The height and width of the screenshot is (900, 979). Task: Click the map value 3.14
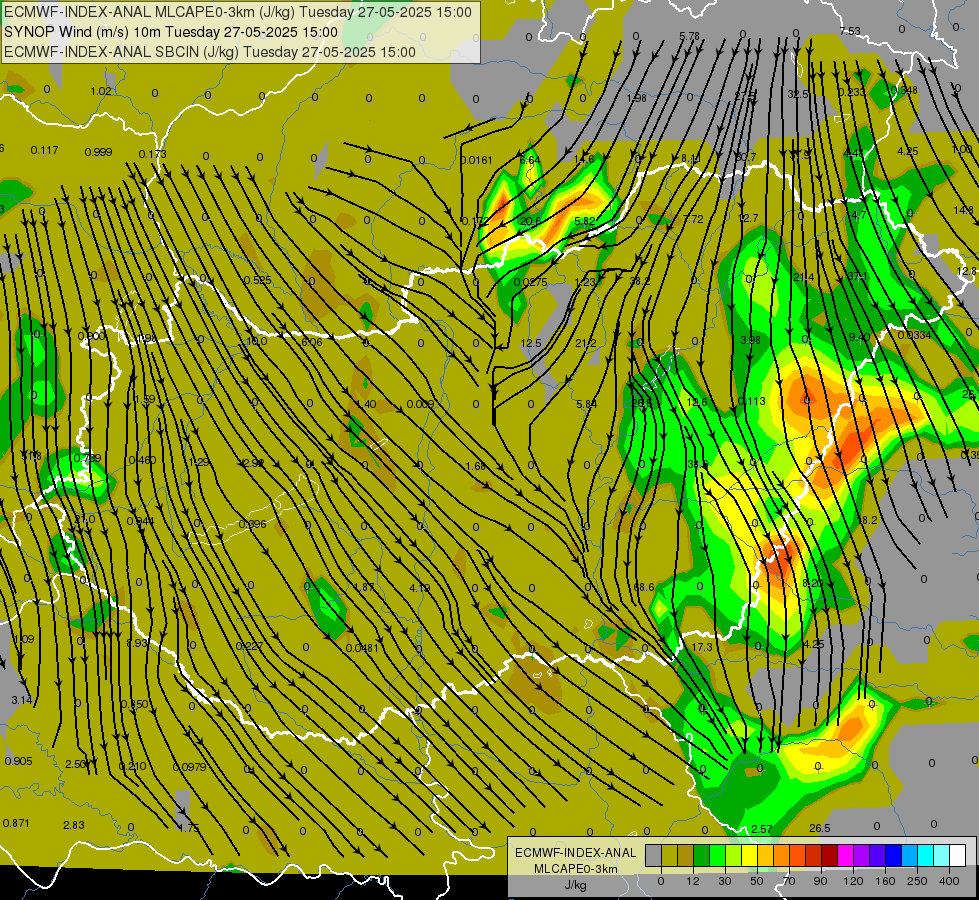click(22, 700)
